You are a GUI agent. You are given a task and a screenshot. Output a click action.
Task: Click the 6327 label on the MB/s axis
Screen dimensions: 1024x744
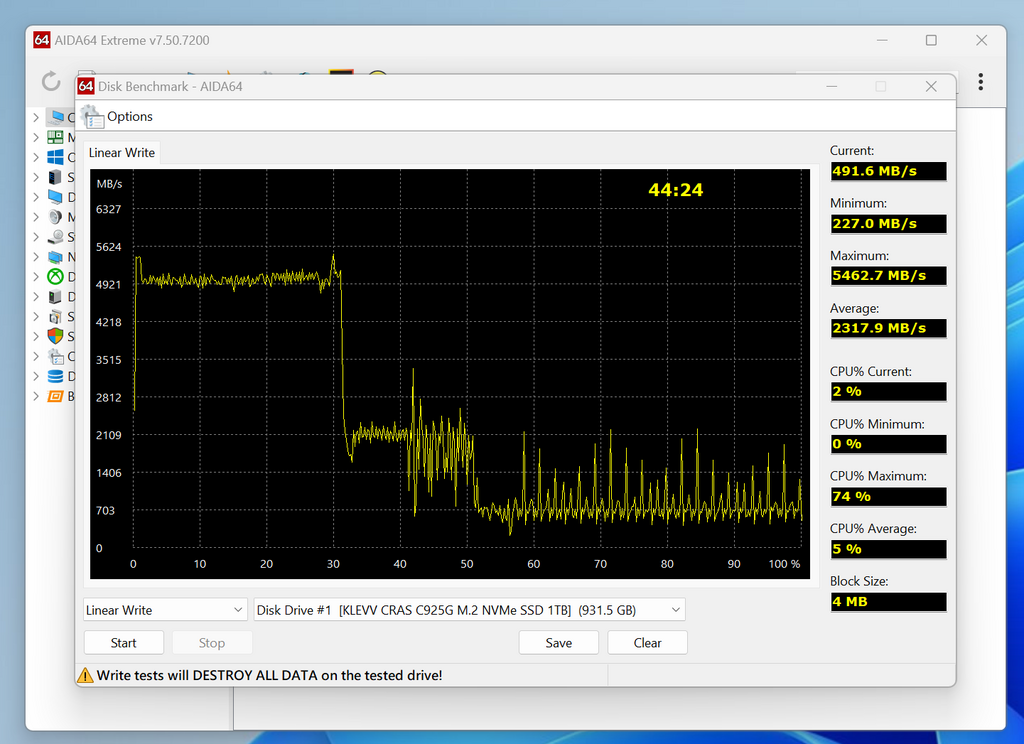(108, 209)
